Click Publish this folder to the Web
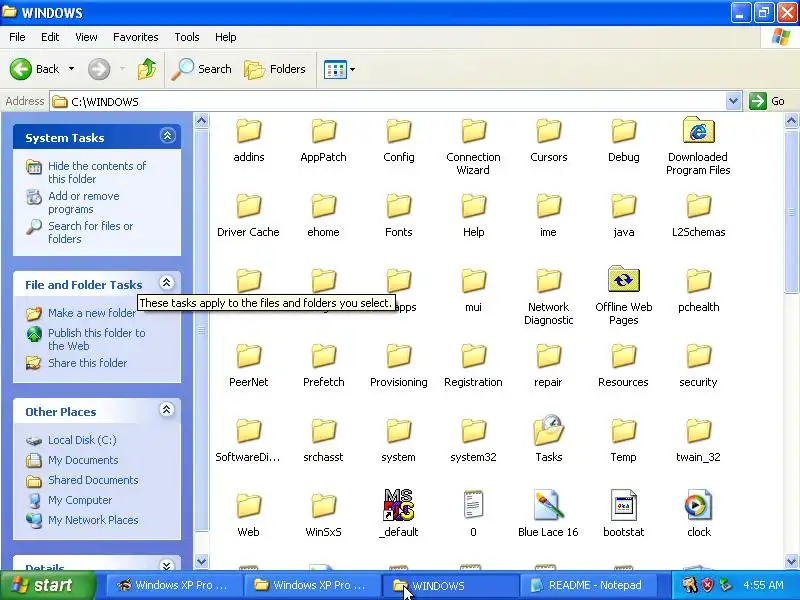The height and width of the screenshot is (600, 800). (x=96, y=339)
